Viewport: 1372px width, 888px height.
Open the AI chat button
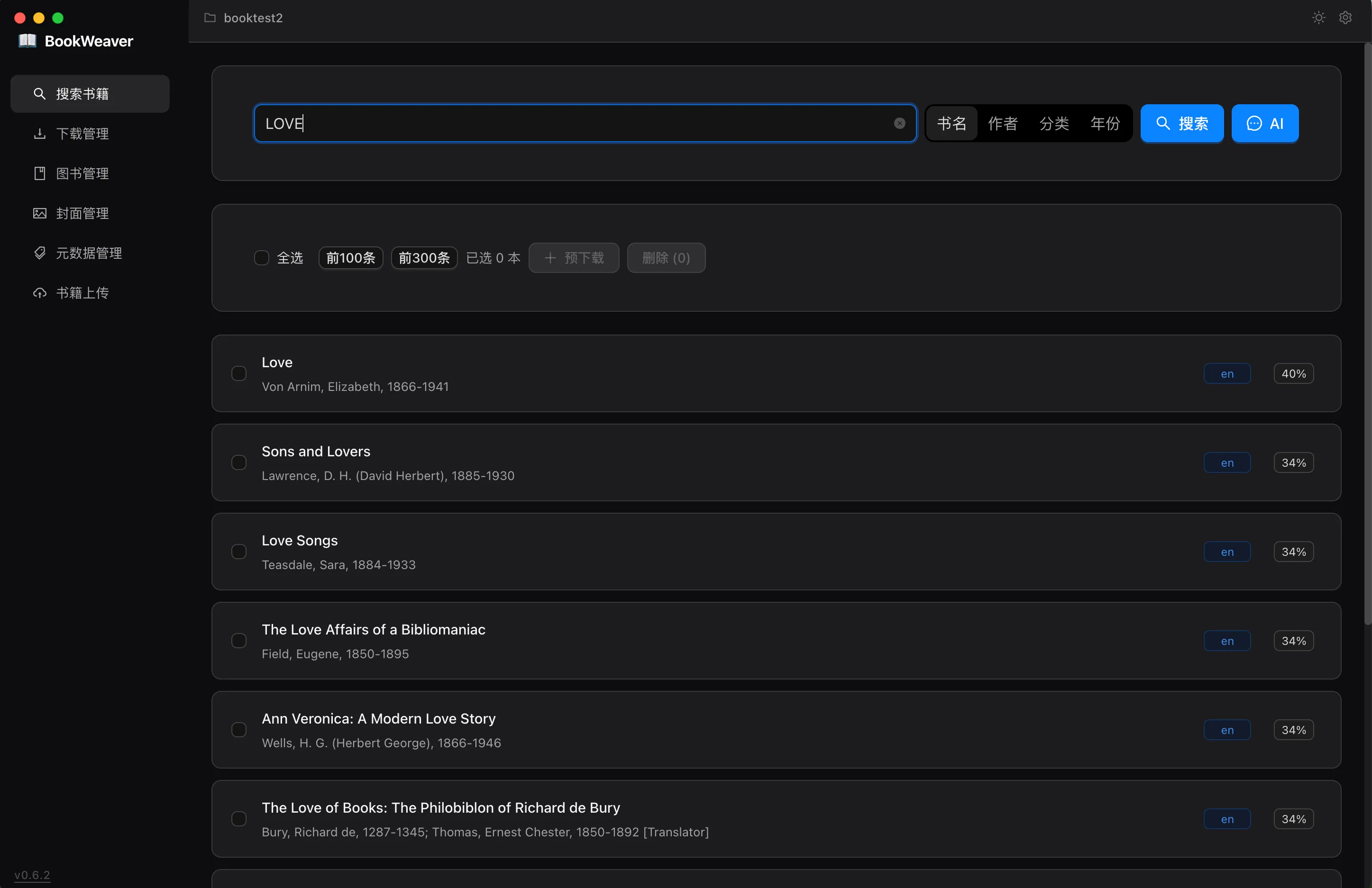tap(1265, 123)
